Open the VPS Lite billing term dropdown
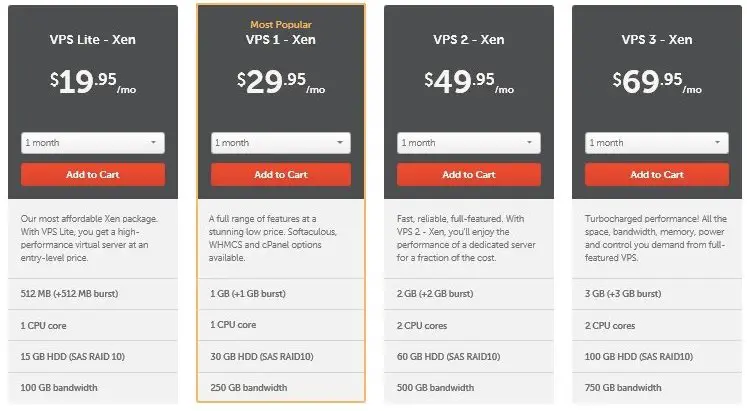 pyautogui.click(x=92, y=143)
